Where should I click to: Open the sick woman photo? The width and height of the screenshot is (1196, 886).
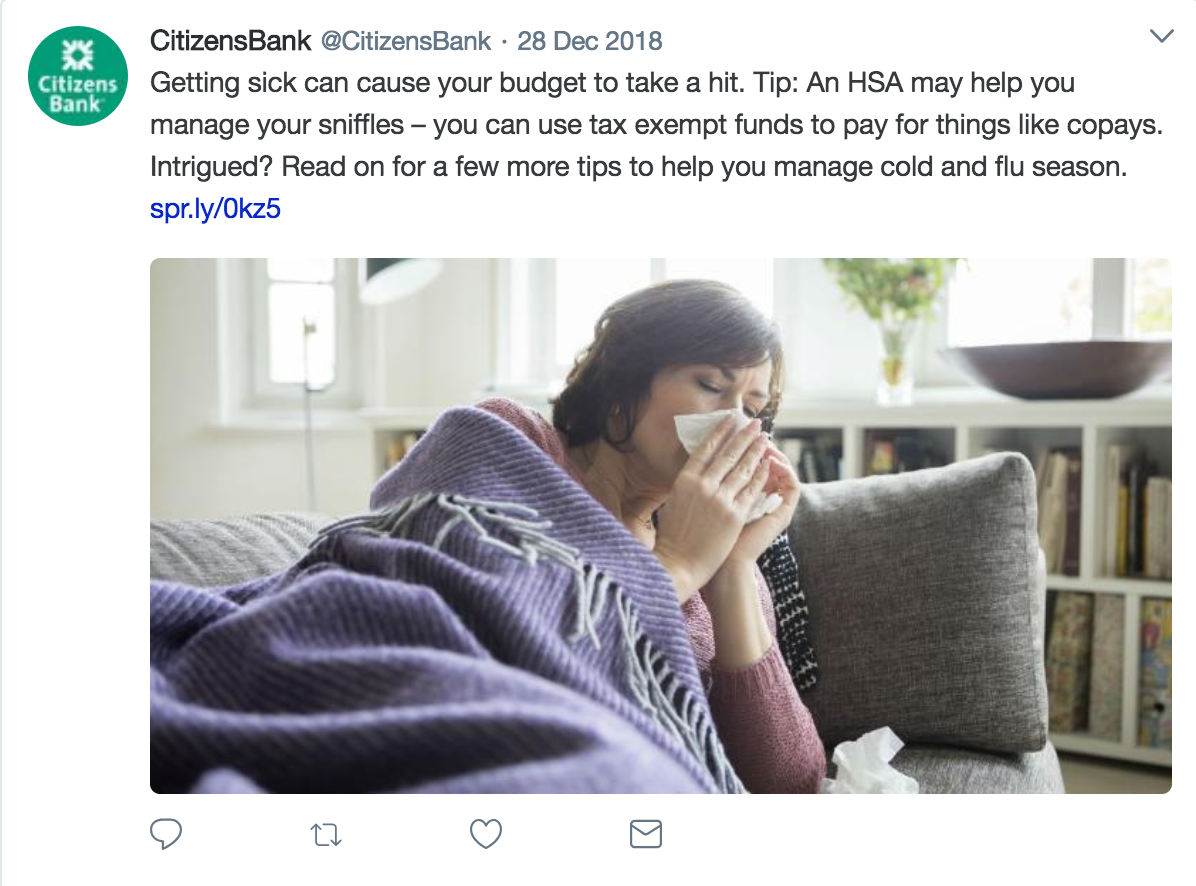pyautogui.click(x=661, y=525)
